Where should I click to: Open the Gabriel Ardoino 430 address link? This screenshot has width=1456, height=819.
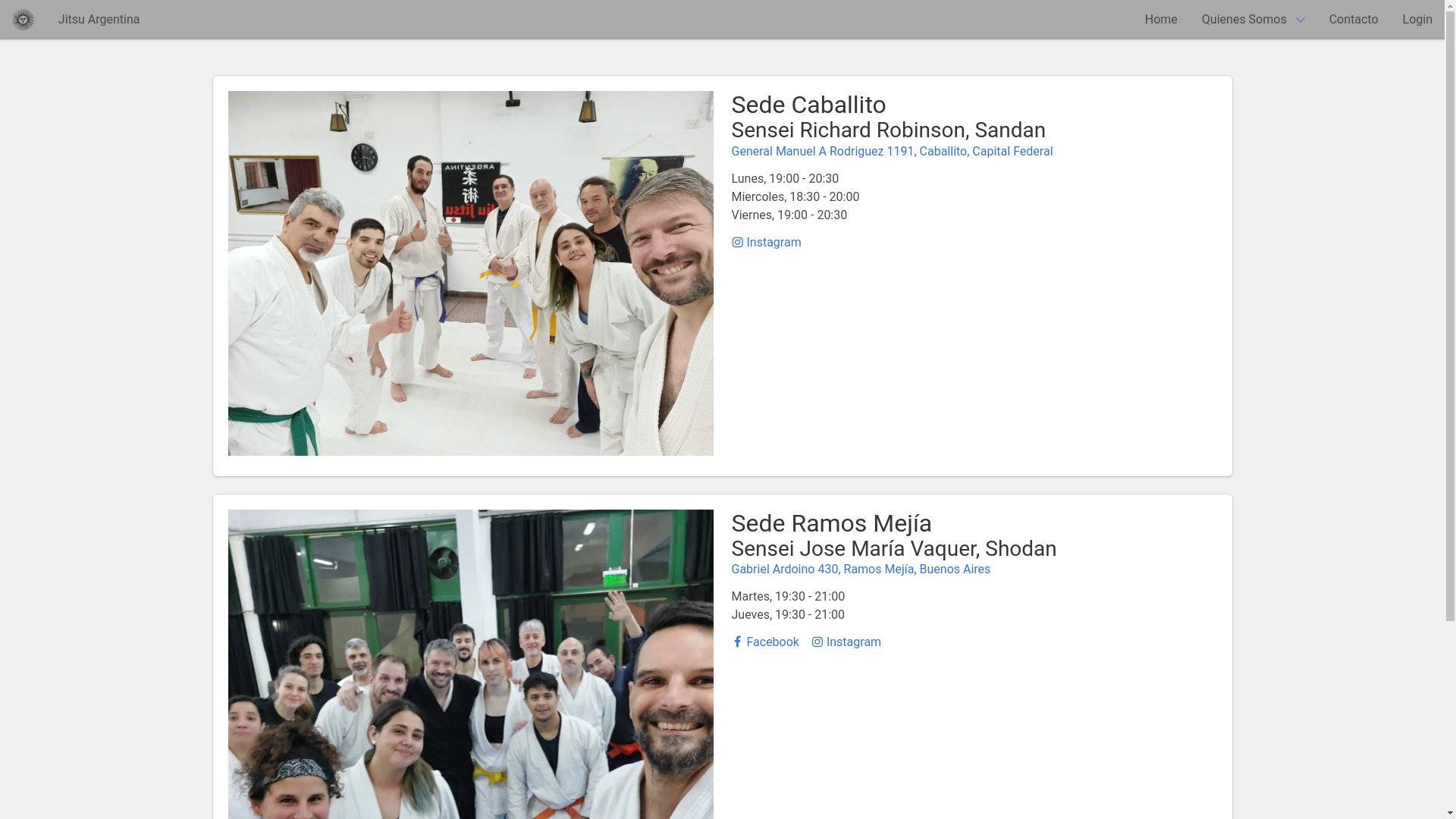coord(860,570)
